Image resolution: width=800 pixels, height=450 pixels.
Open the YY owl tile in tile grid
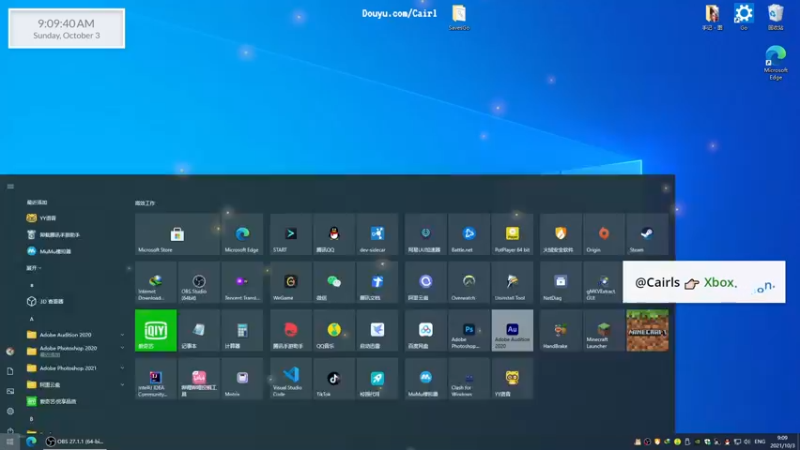pyautogui.click(x=512, y=378)
